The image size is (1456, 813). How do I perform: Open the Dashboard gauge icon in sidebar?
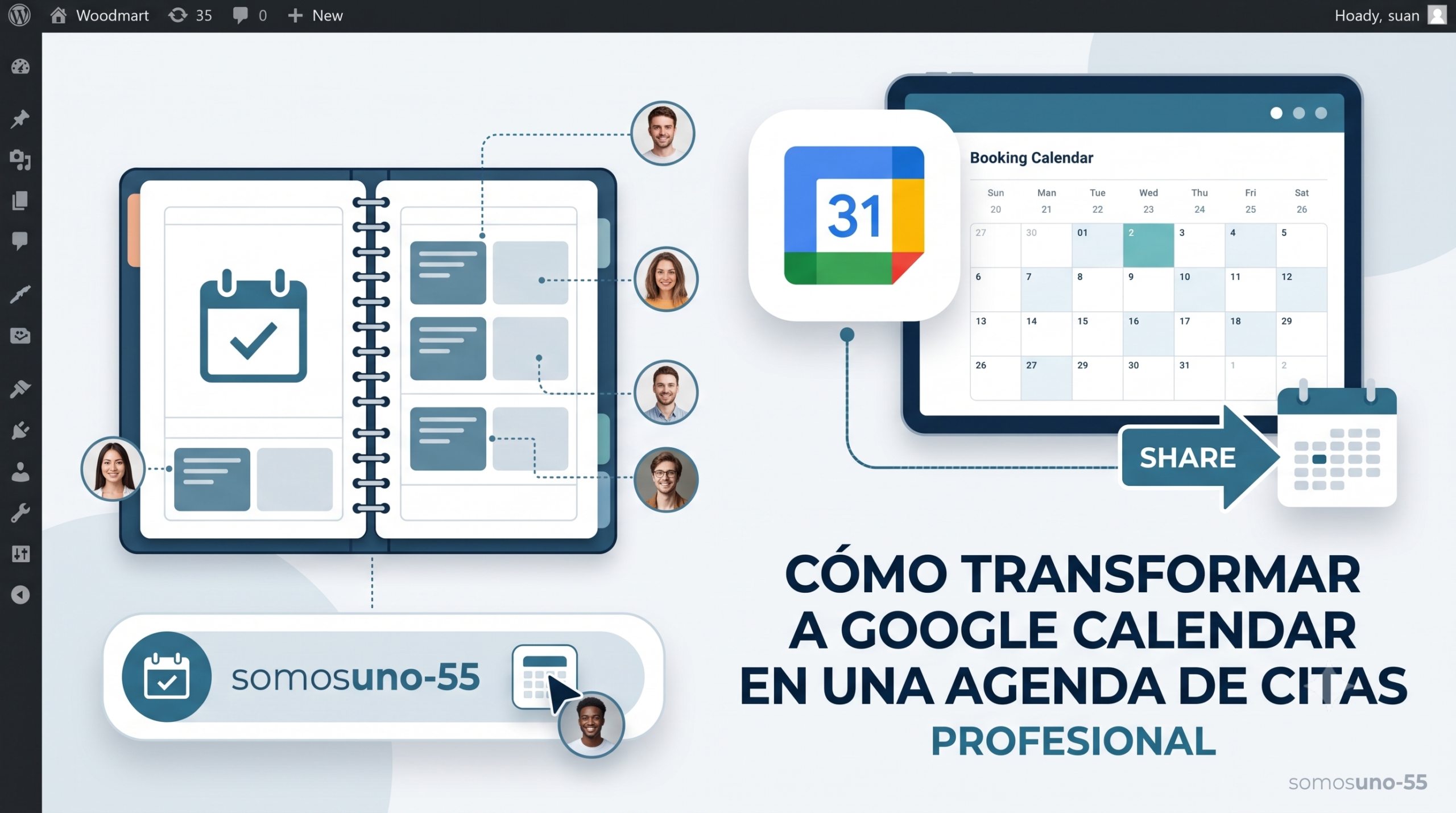(20, 67)
